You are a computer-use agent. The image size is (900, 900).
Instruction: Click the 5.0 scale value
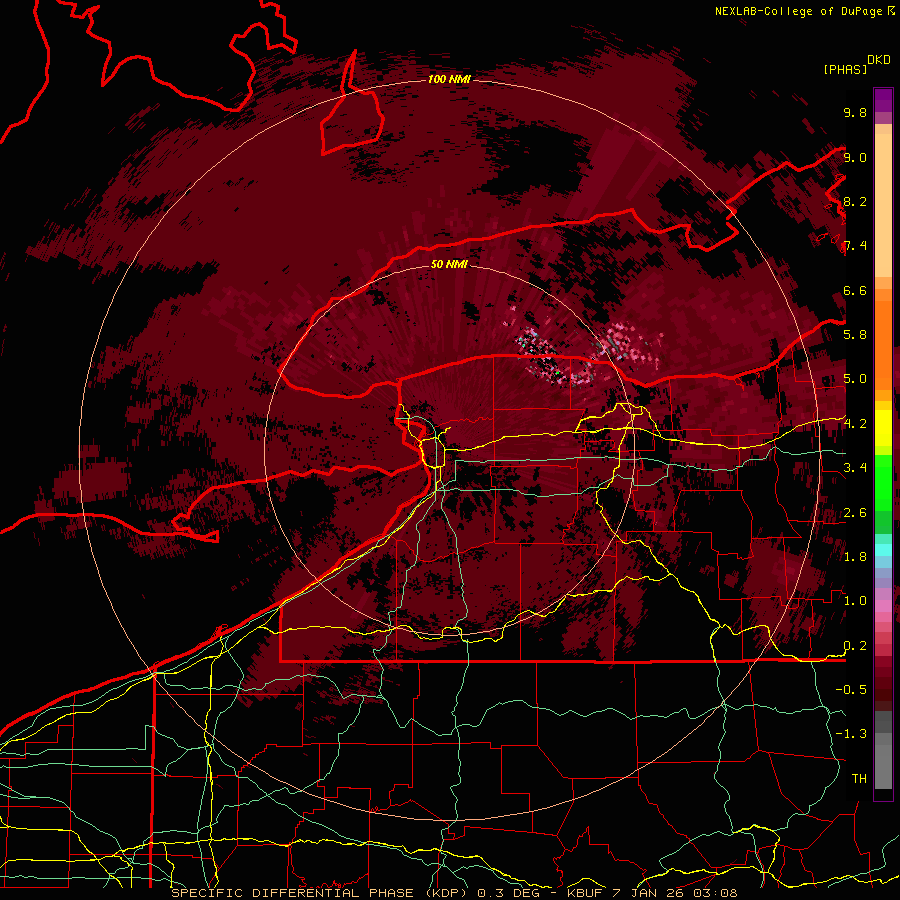(x=855, y=379)
